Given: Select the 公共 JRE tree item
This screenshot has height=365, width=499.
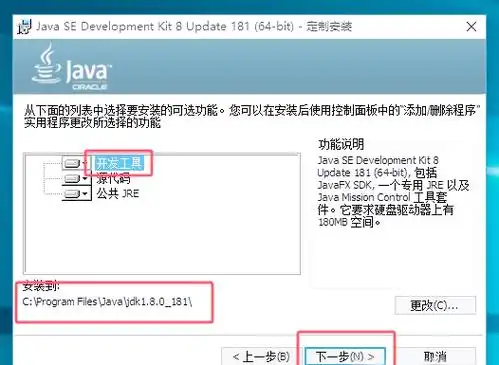Looking at the screenshot, I should pyautogui.click(x=118, y=194).
